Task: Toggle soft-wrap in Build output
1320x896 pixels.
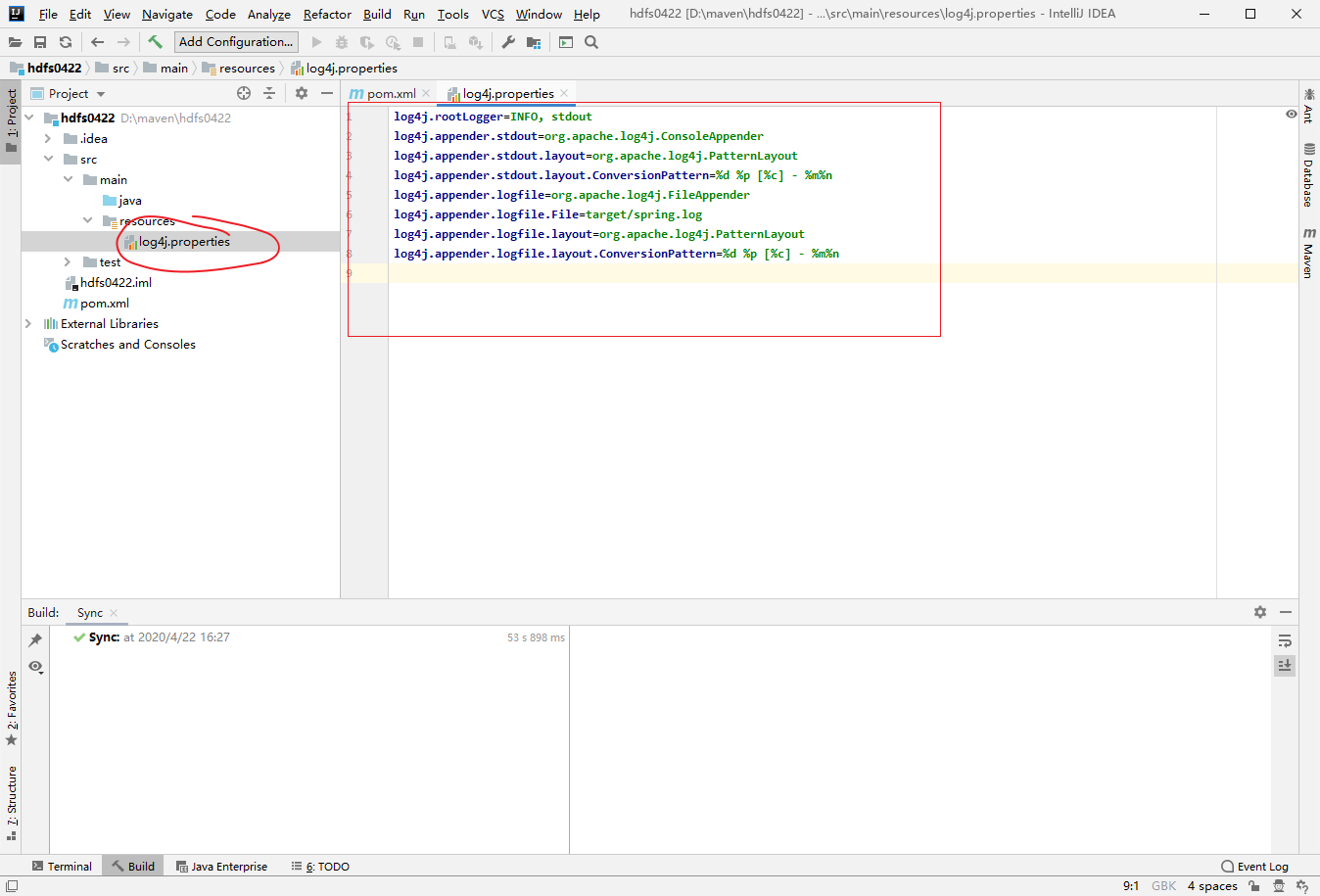Action: pos(1285,640)
